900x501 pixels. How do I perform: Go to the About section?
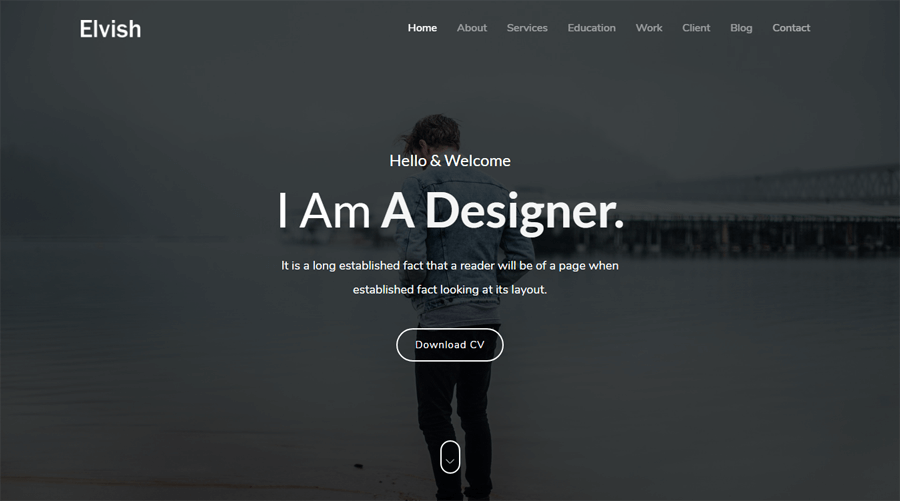click(472, 28)
